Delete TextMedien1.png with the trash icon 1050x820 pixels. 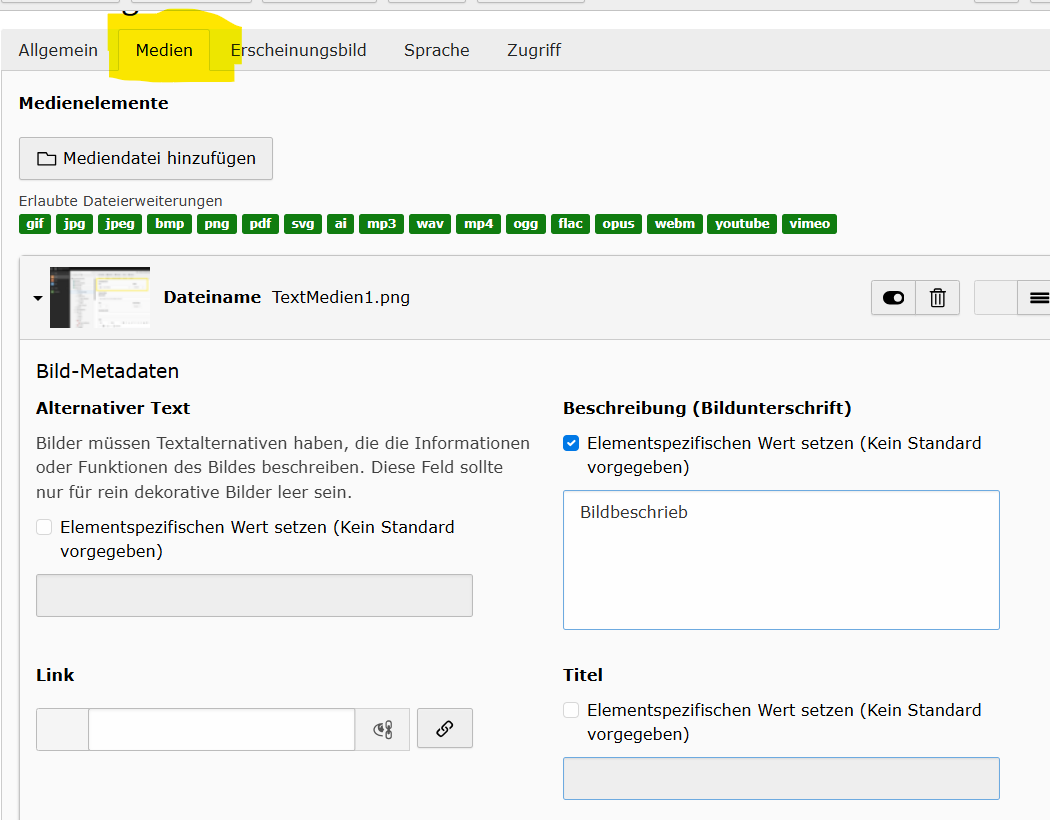click(937, 298)
